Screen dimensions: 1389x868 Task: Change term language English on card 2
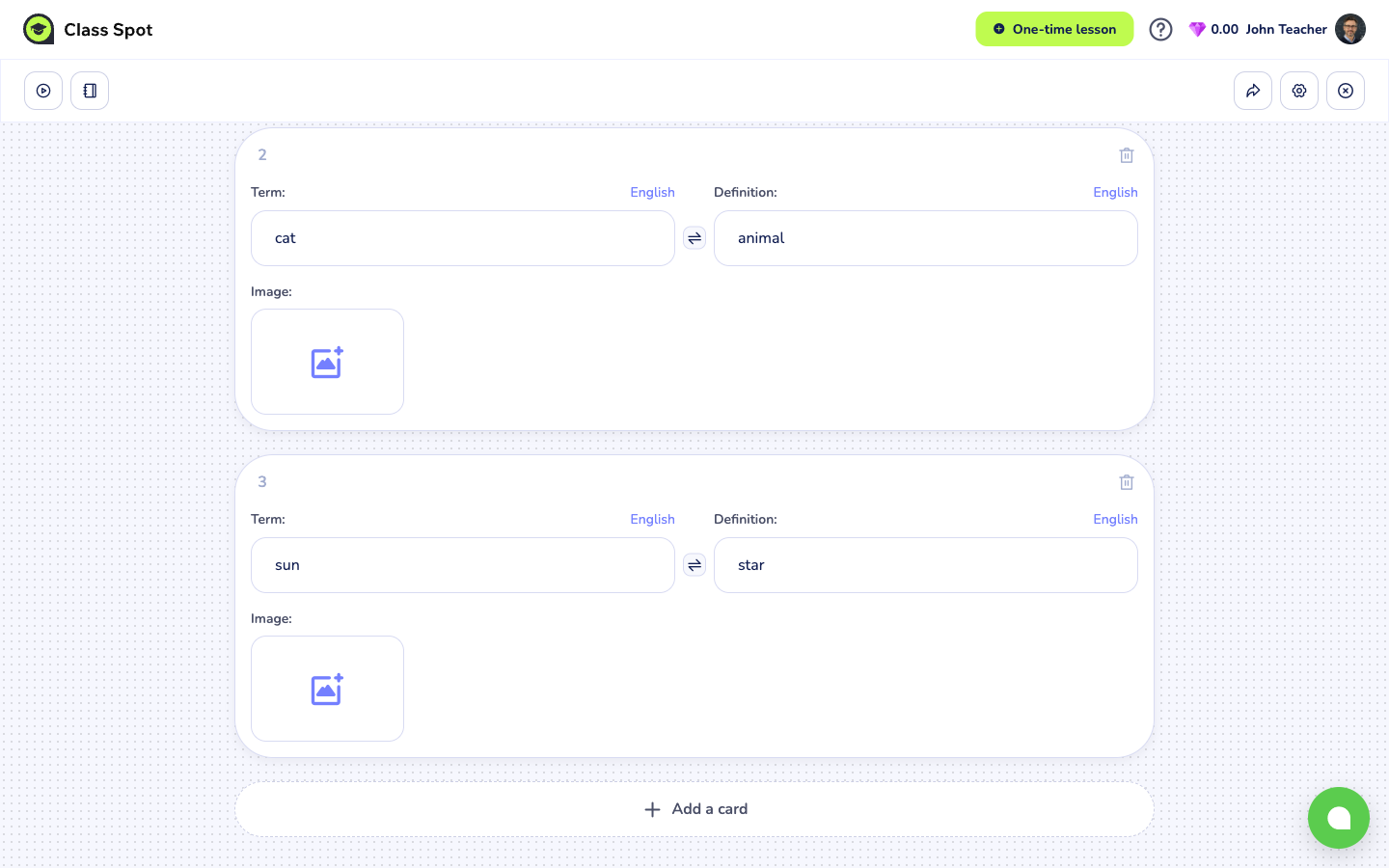click(x=652, y=192)
